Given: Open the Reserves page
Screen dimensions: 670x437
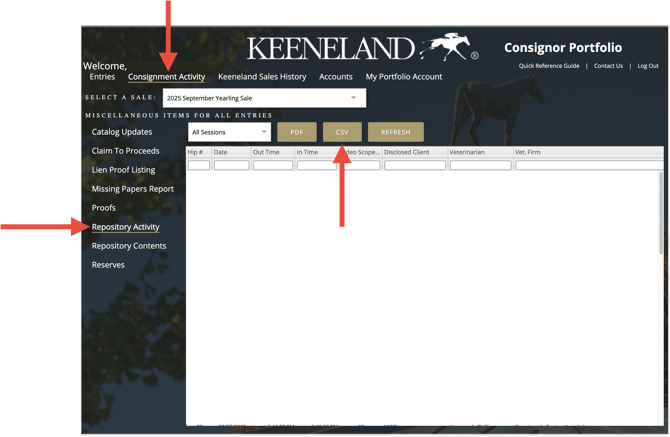Looking at the screenshot, I should [x=108, y=265].
